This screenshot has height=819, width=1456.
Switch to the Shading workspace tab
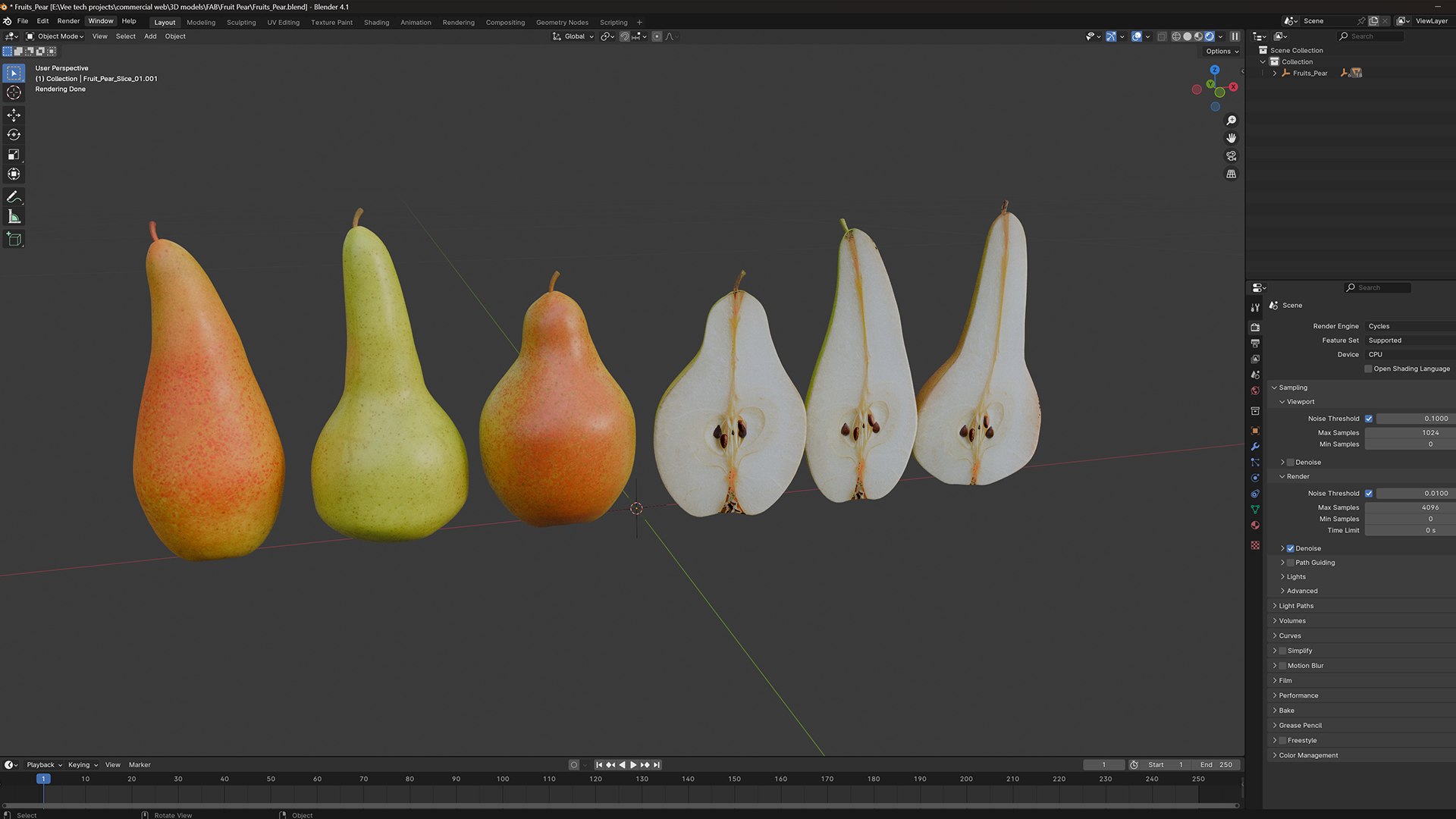tap(376, 22)
